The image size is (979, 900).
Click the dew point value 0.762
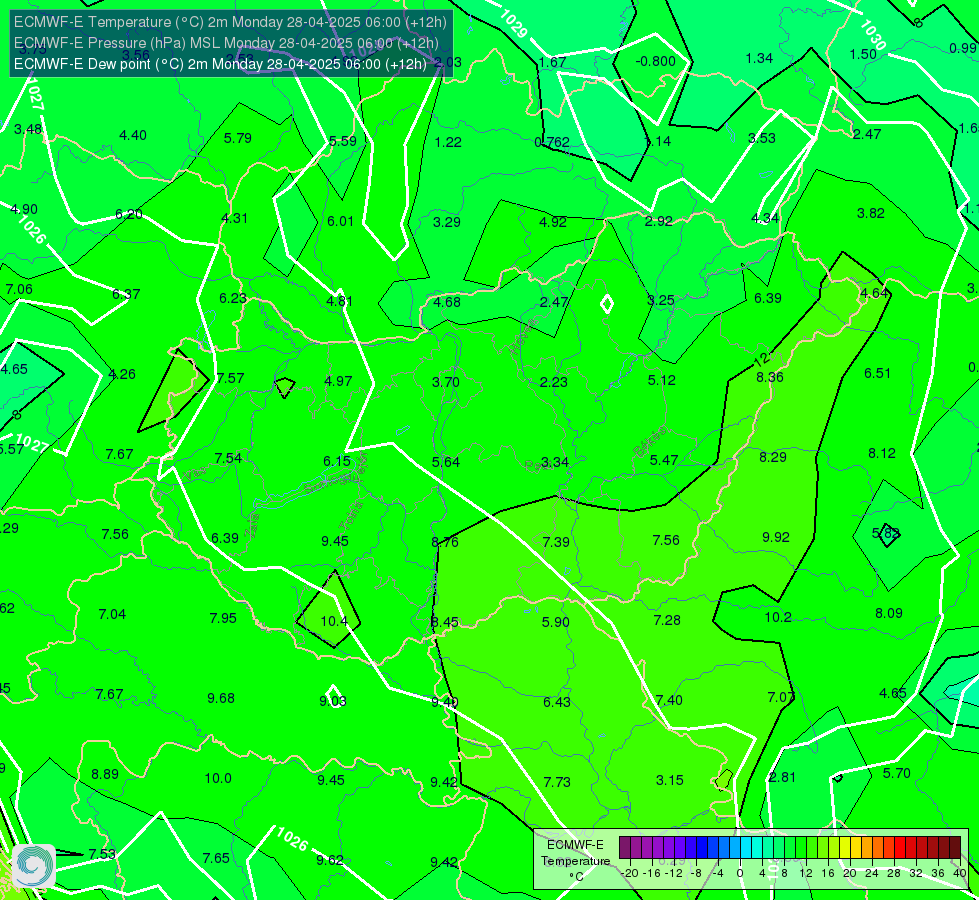[x=552, y=142]
